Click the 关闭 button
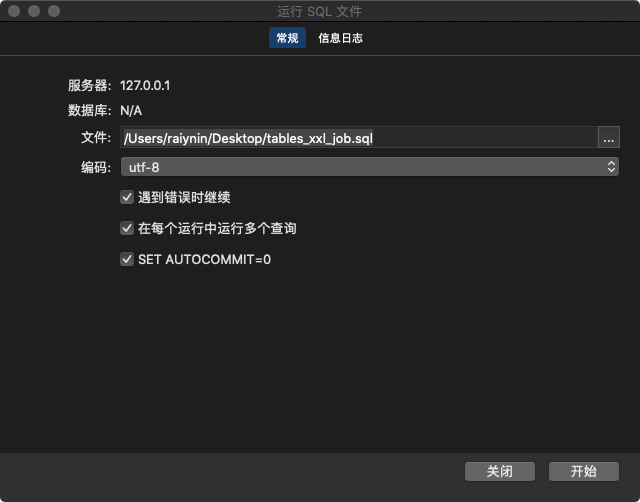This screenshot has height=502, width=640. click(x=500, y=471)
